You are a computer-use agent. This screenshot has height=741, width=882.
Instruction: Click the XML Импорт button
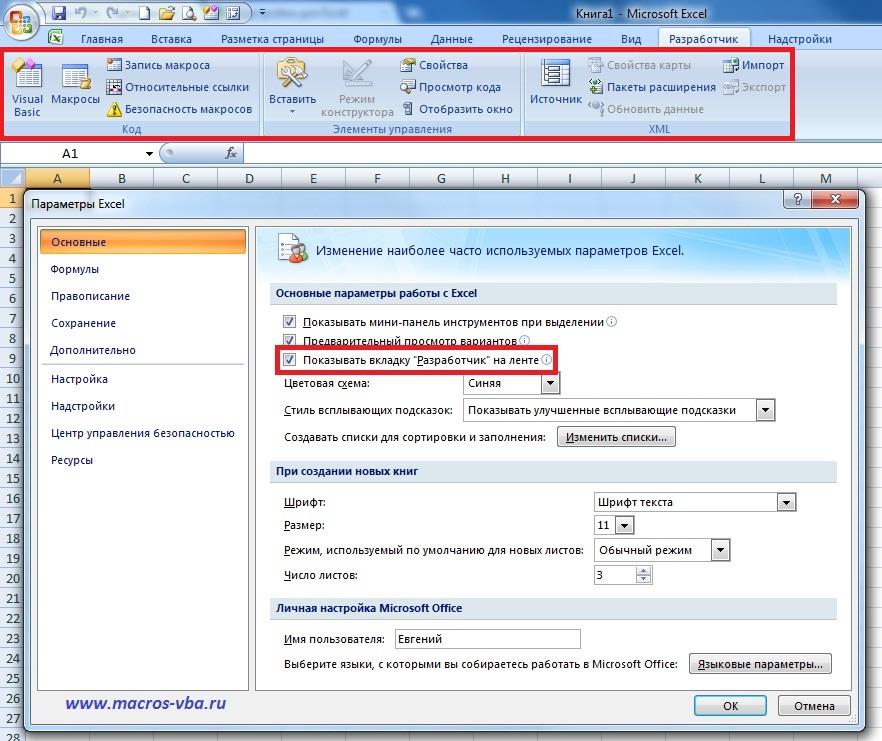click(753, 65)
